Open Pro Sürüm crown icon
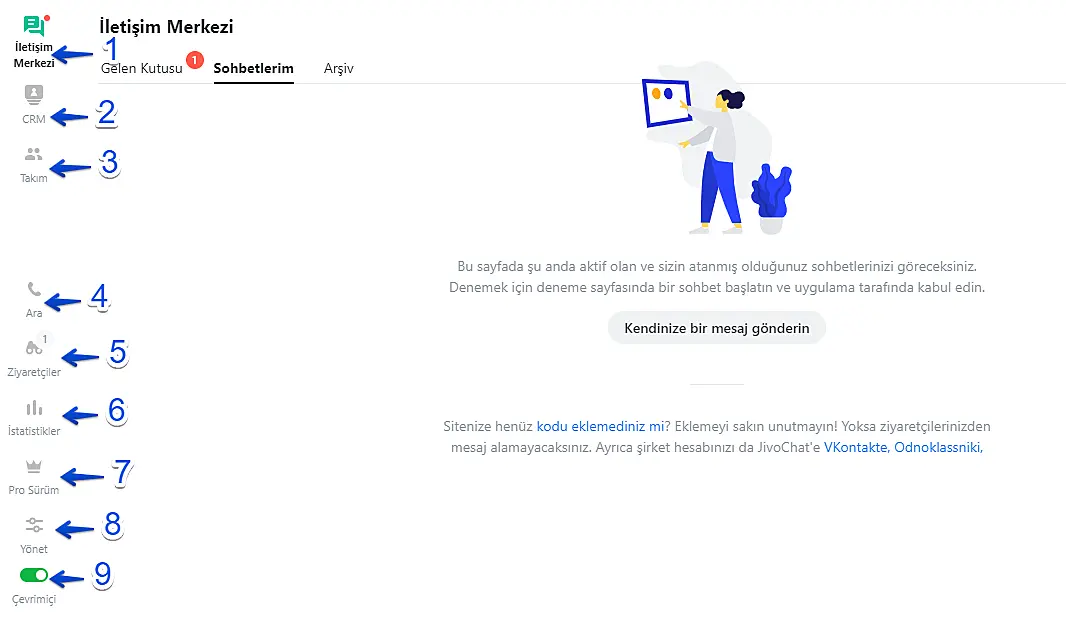 (34, 467)
